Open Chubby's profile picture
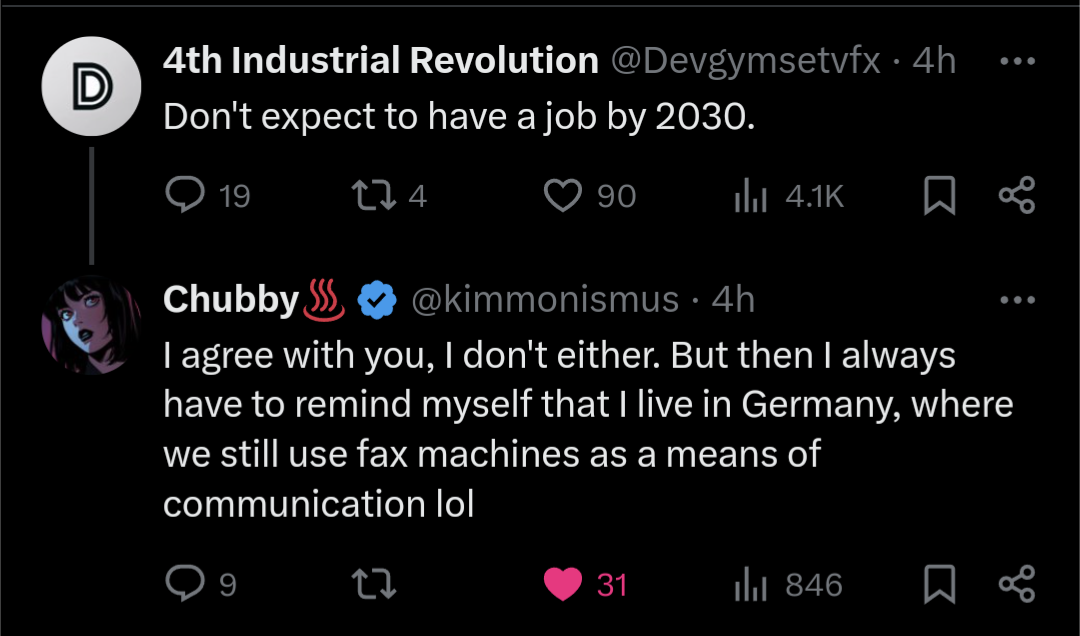The width and height of the screenshot is (1080, 636). point(91,325)
